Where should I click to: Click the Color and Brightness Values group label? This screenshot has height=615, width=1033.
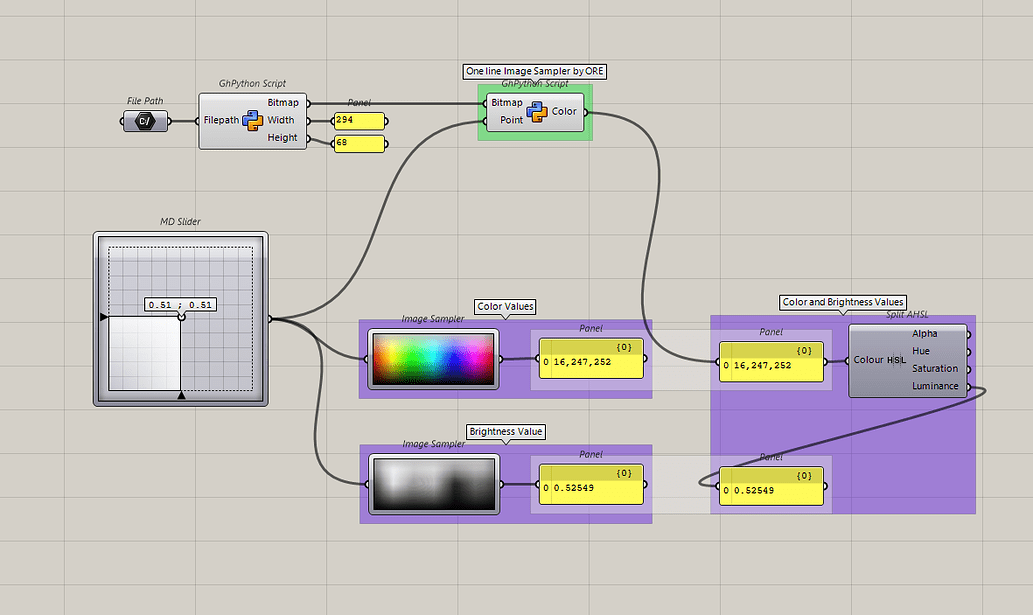click(x=843, y=302)
